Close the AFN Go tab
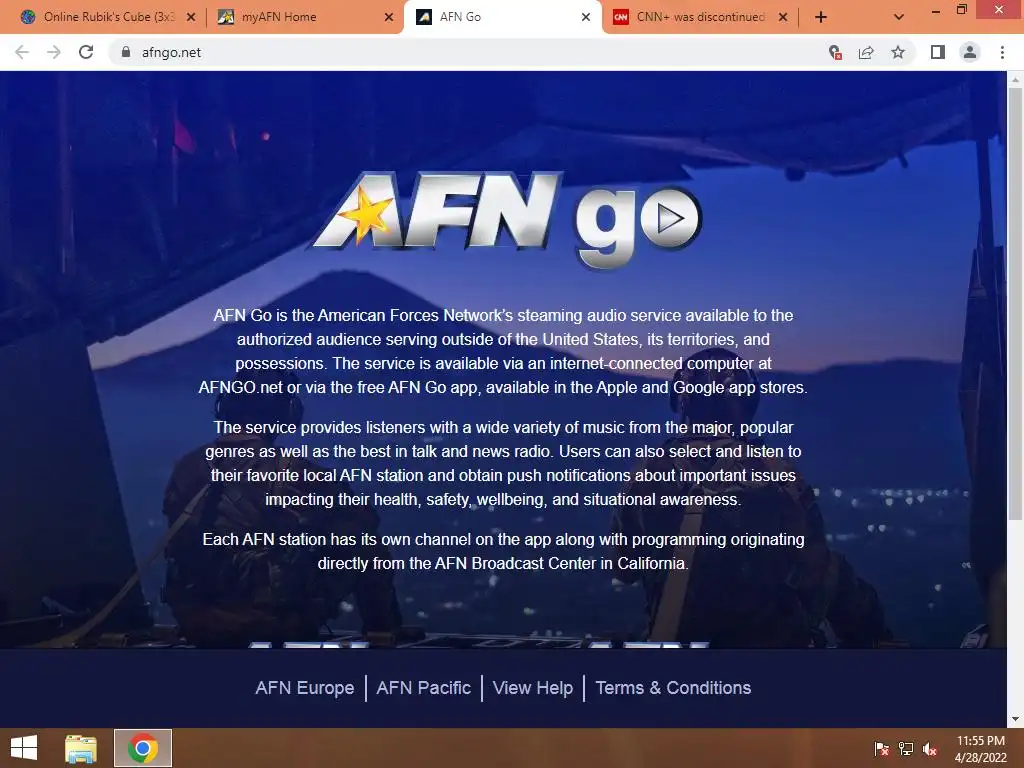 coord(586,17)
